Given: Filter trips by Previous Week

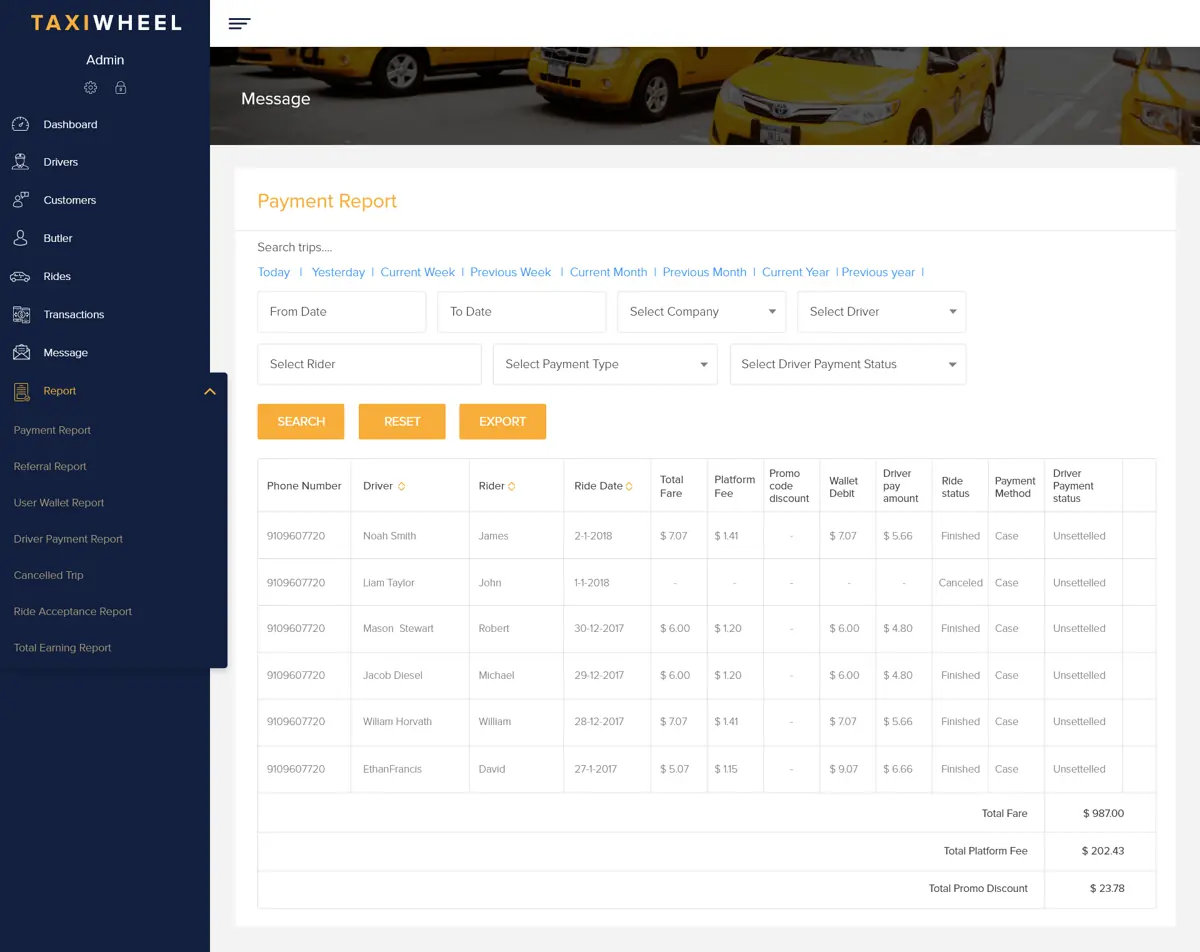Looking at the screenshot, I should (x=511, y=272).
